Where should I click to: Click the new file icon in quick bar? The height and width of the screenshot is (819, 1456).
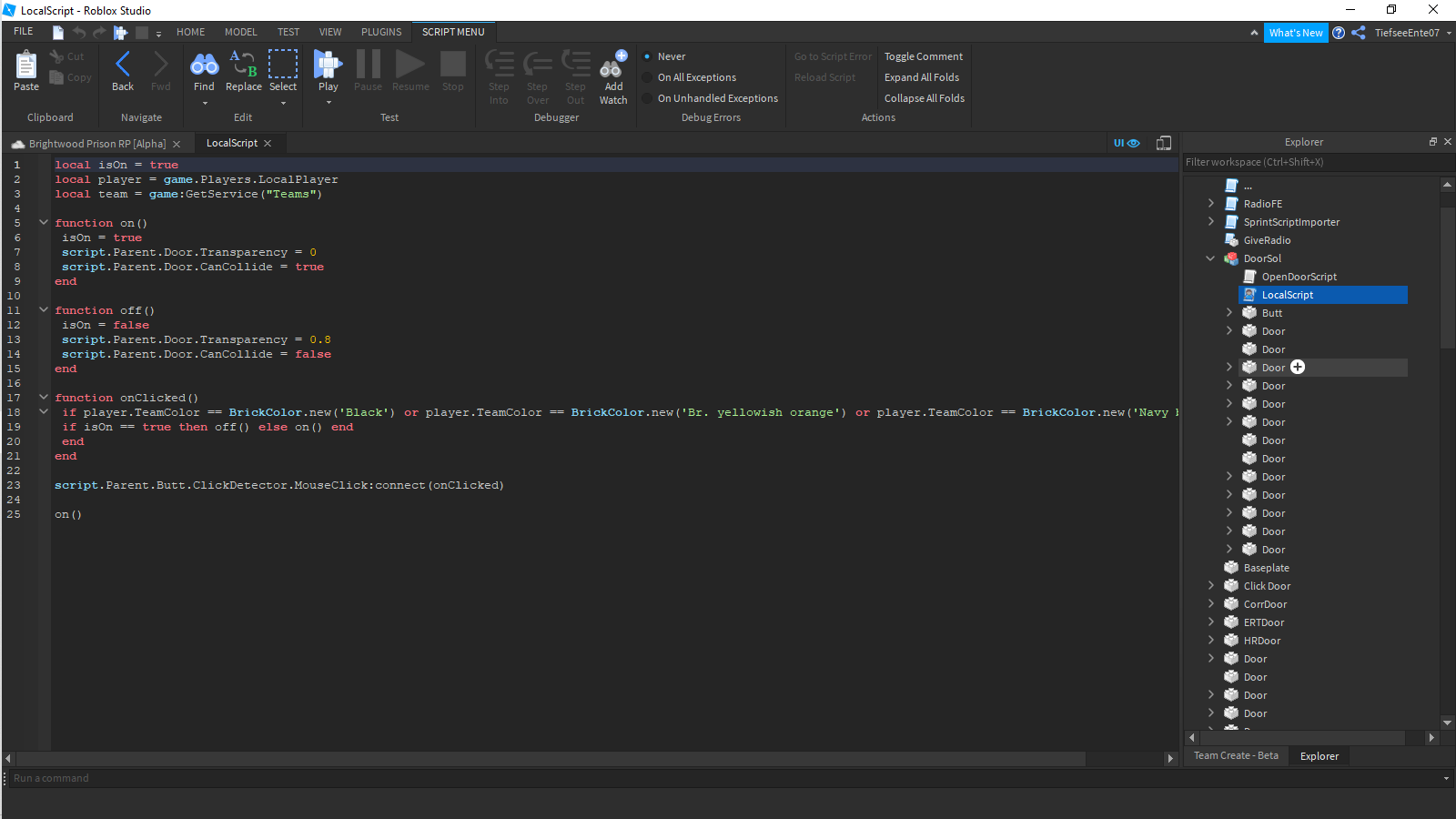click(x=58, y=33)
